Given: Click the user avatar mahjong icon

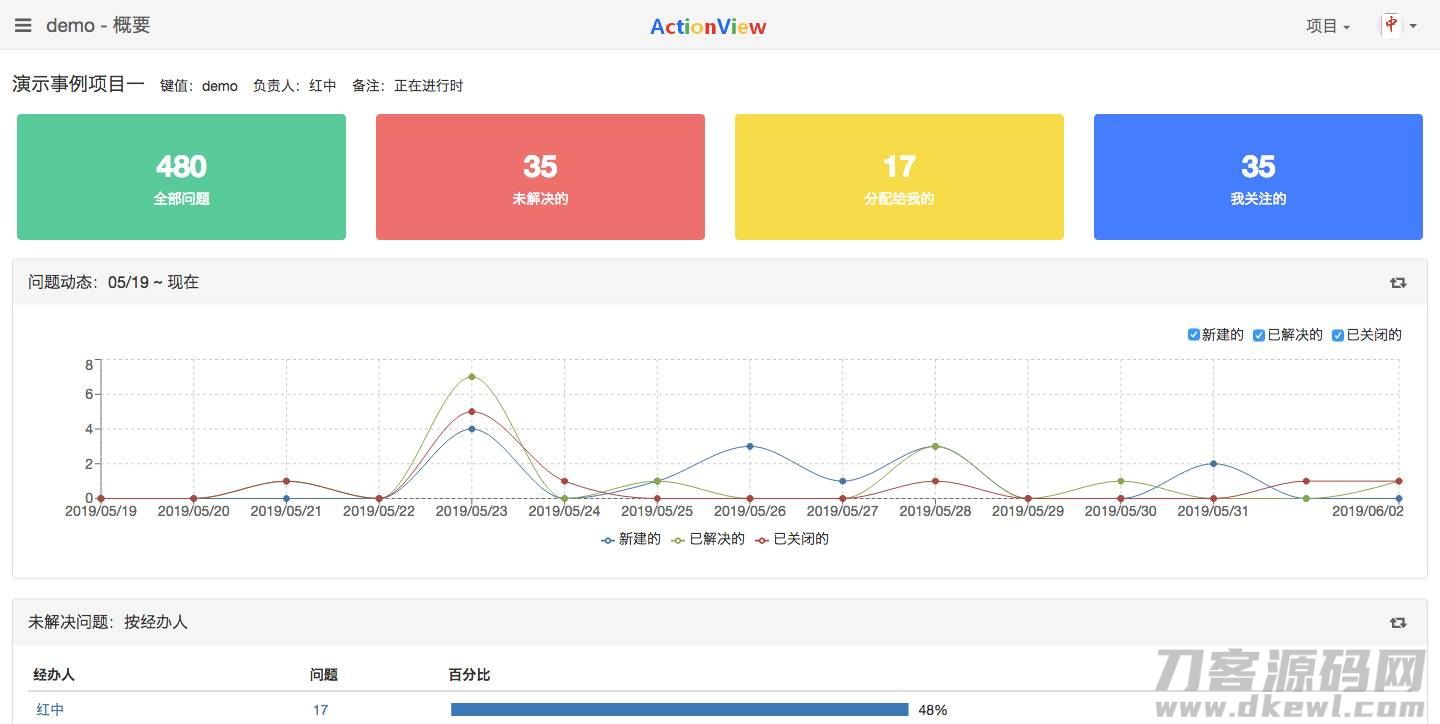Looking at the screenshot, I should pos(1391,25).
